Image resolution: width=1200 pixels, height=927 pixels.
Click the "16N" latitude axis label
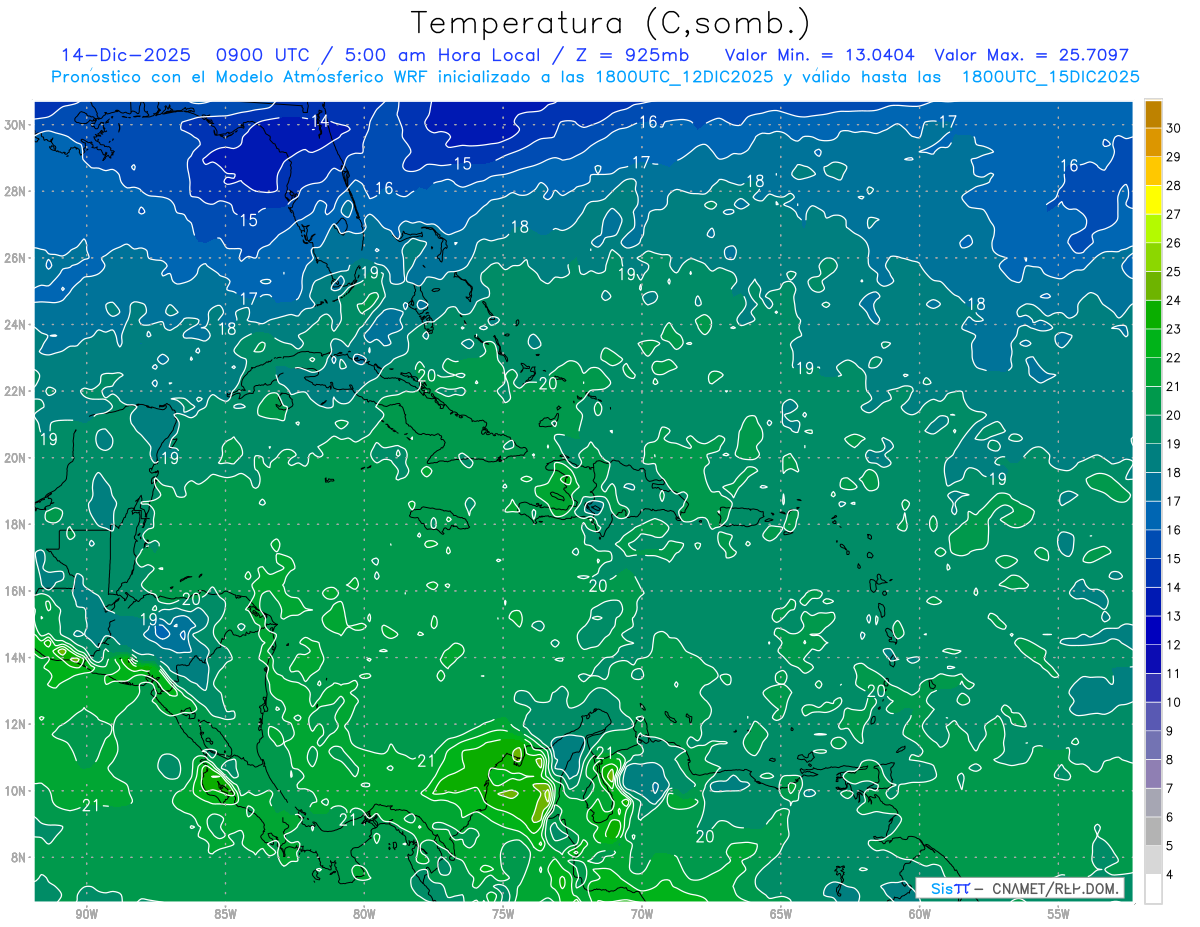point(15,591)
